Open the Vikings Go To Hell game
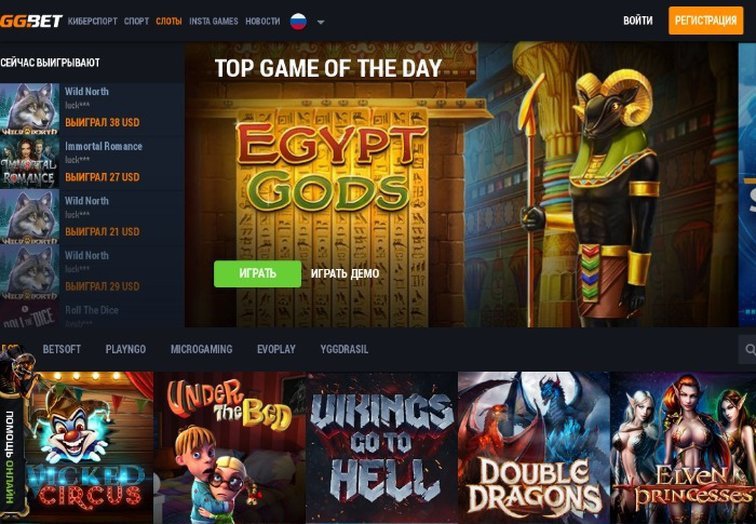This screenshot has width=756, height=524. pos(382,448)
